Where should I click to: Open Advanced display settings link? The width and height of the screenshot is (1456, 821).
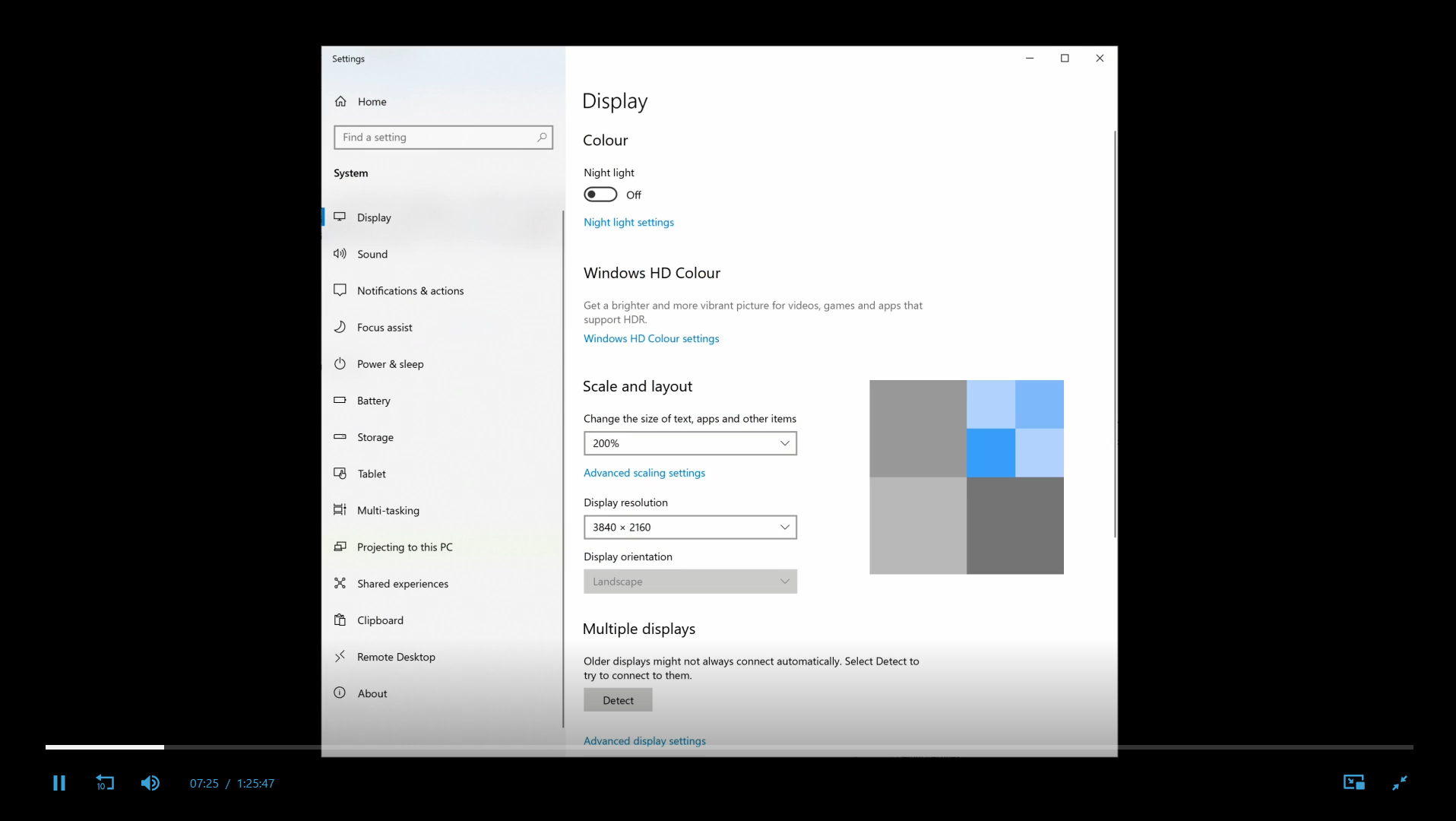[x=644, y=740]
